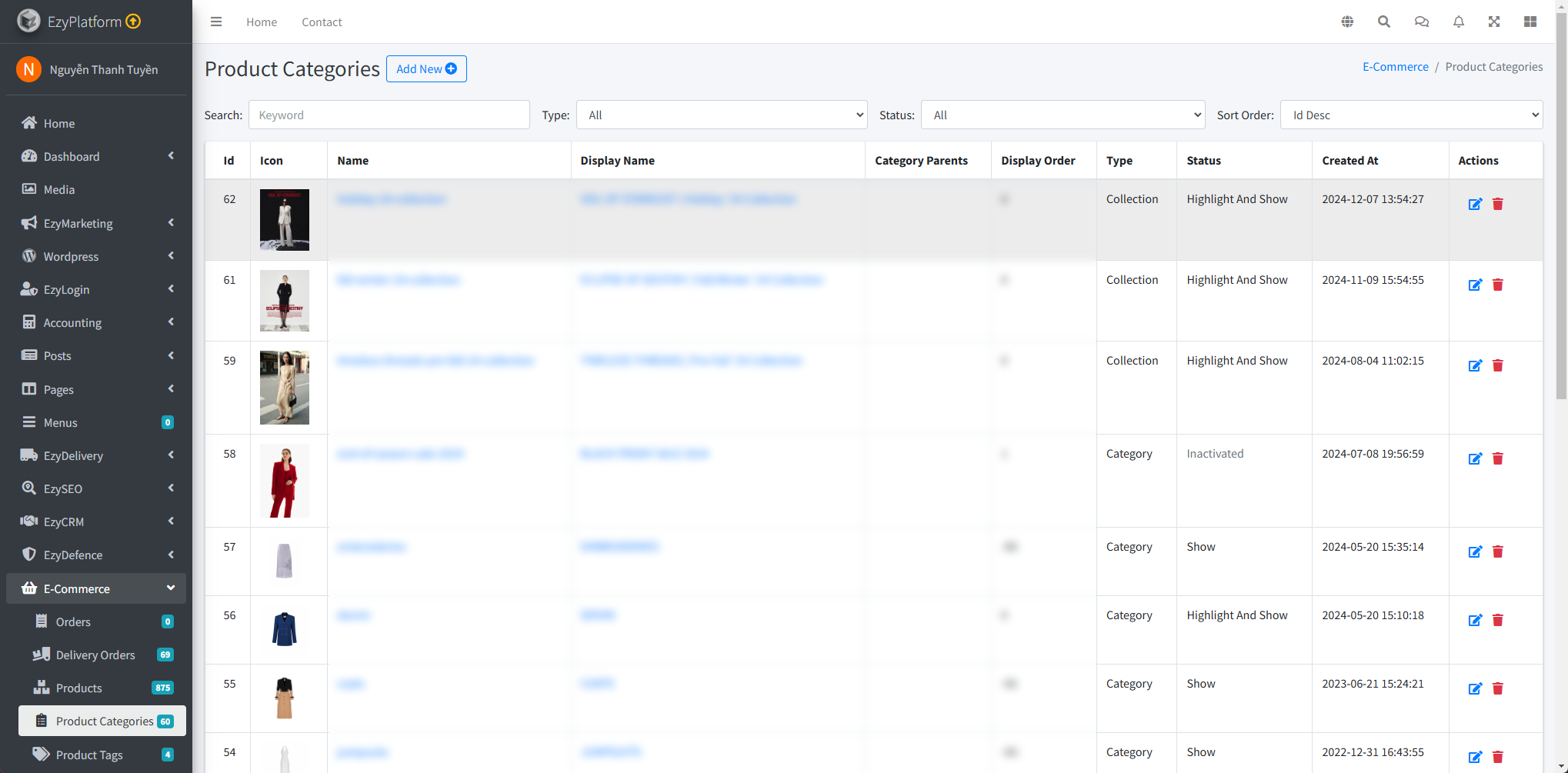Go to Delivery Orders in sidebar

(x=95, y=655)
